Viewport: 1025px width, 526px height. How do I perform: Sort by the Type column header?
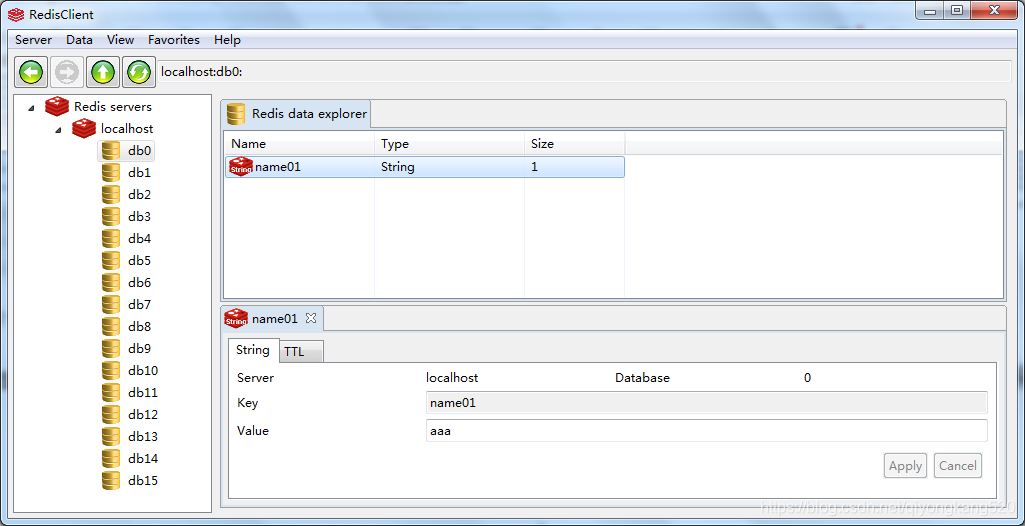pos(450,144)
